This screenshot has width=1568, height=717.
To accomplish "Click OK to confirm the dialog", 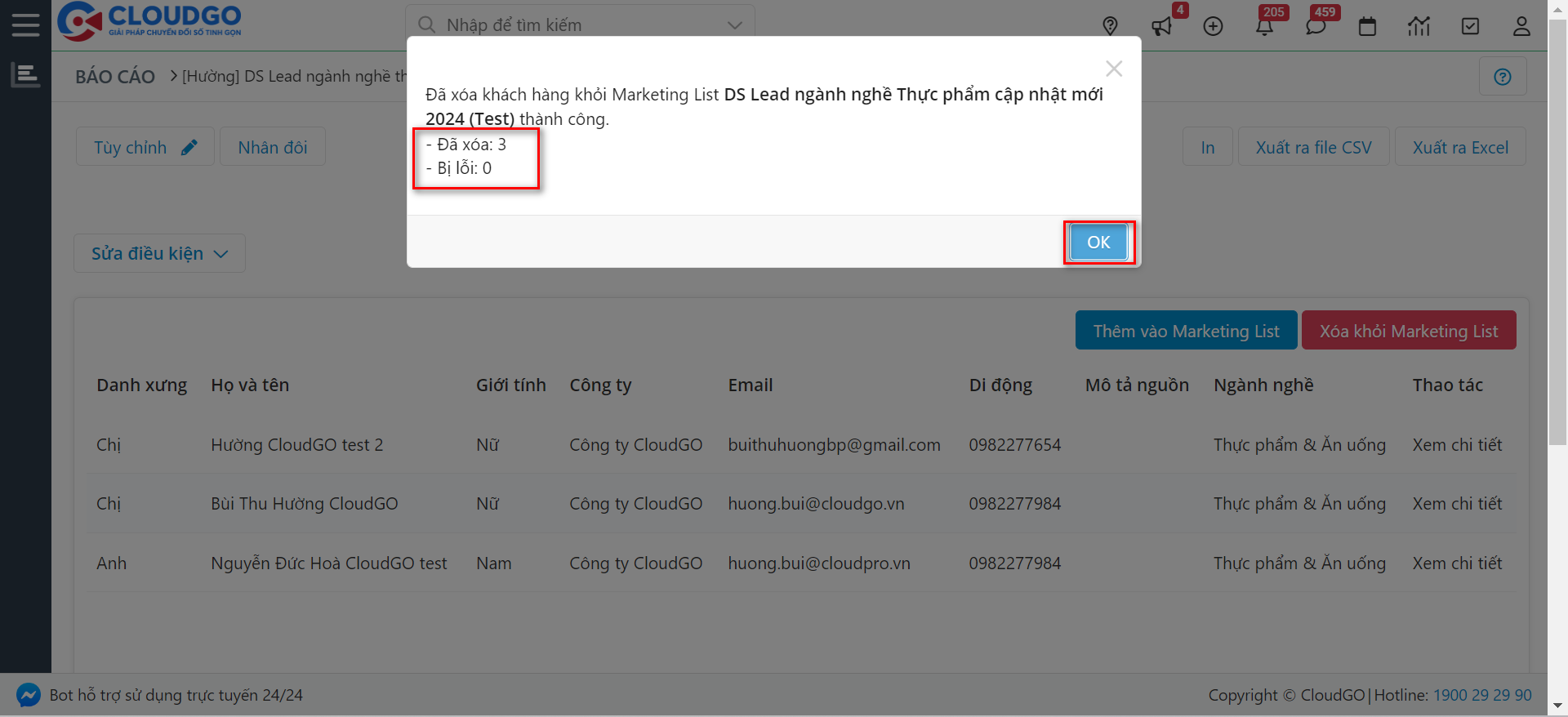I will 1098,243.
